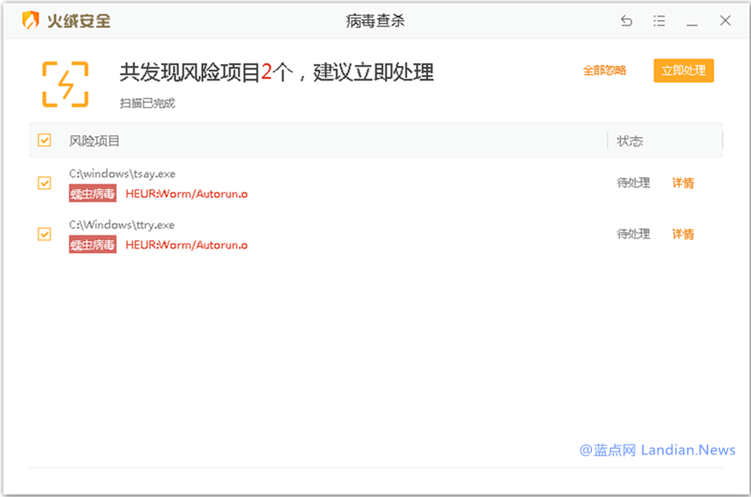Select the C:\windows\tsay.exe file path

coord(122,174)
